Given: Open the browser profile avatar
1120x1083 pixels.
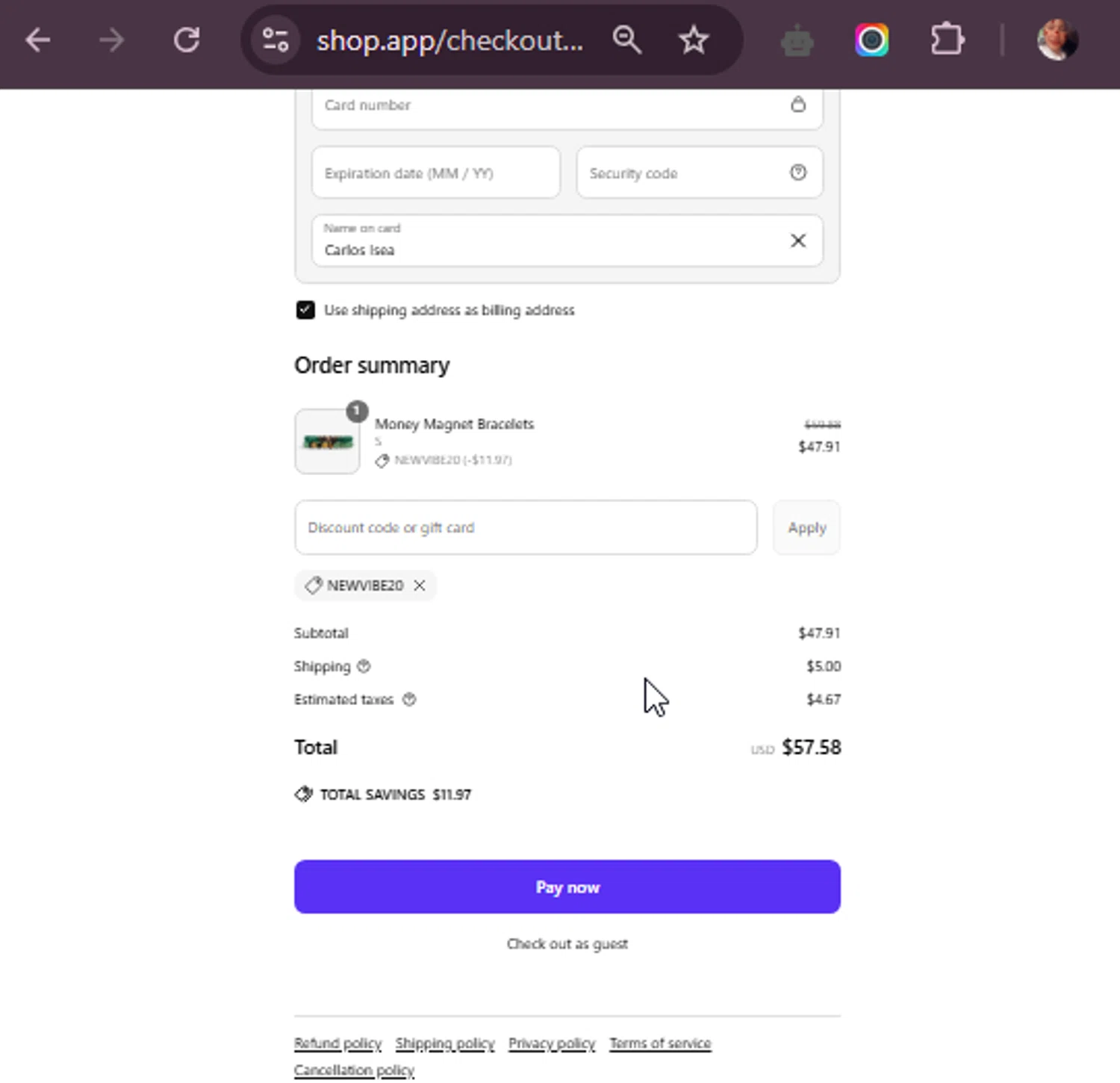Looking at the screenshot, I should click(x=1057, y=40).
